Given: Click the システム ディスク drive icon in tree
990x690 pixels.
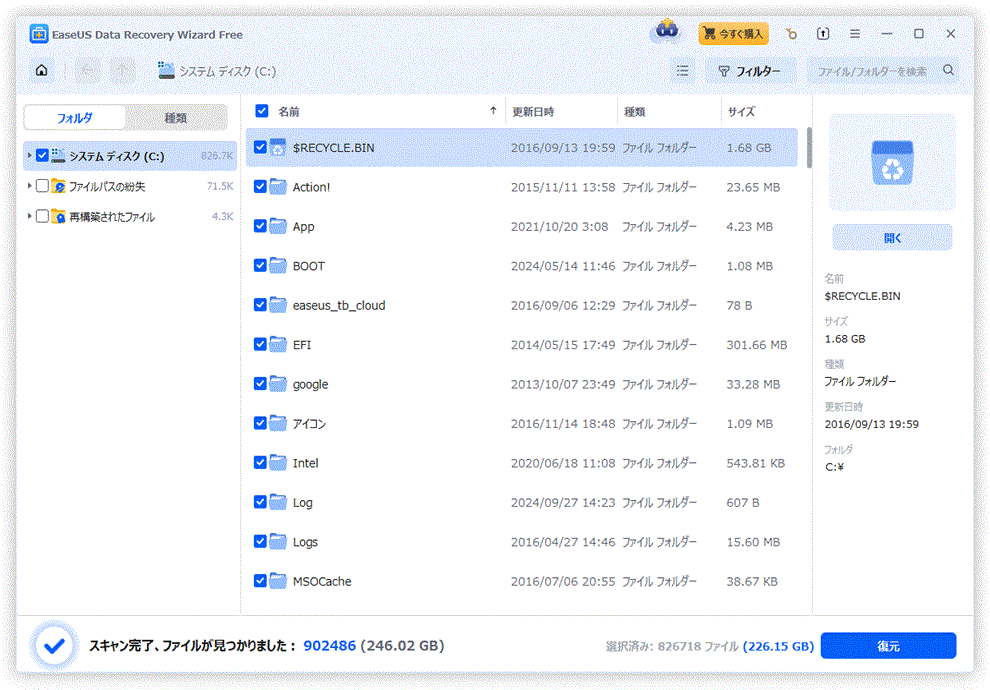Looking at the screenshot, I should pos(58,155).
